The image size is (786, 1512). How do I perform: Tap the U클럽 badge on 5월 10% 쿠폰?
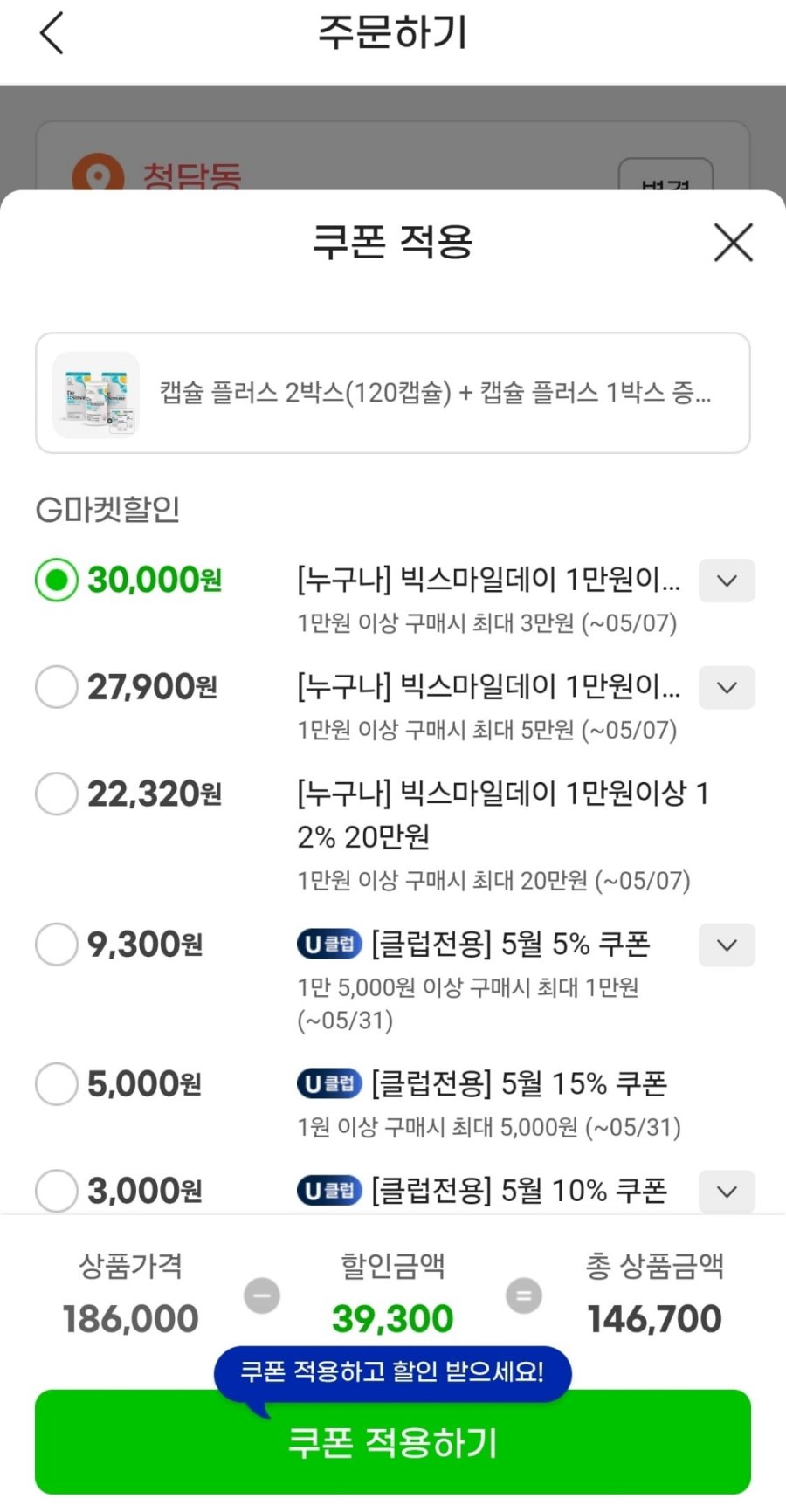point(329,1190)
